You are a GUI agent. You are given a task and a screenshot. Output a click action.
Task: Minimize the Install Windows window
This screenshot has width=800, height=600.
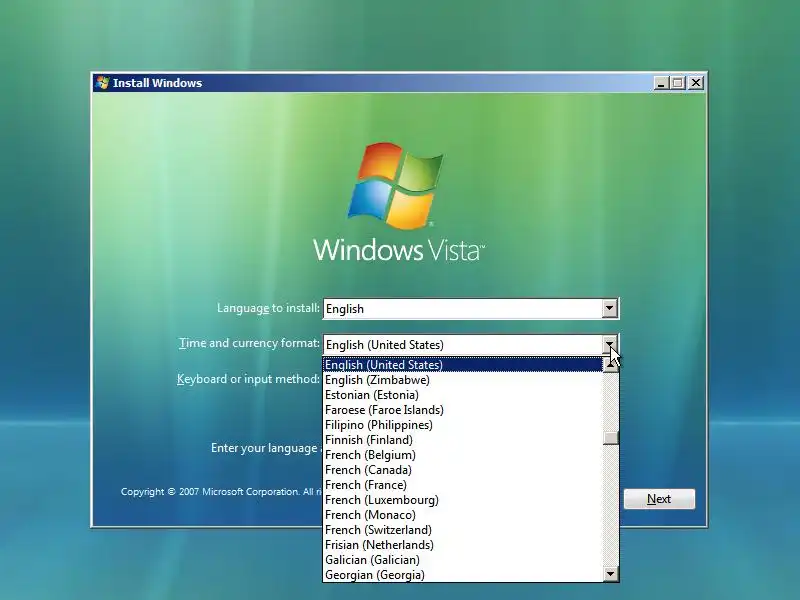(x=661, y=83)
